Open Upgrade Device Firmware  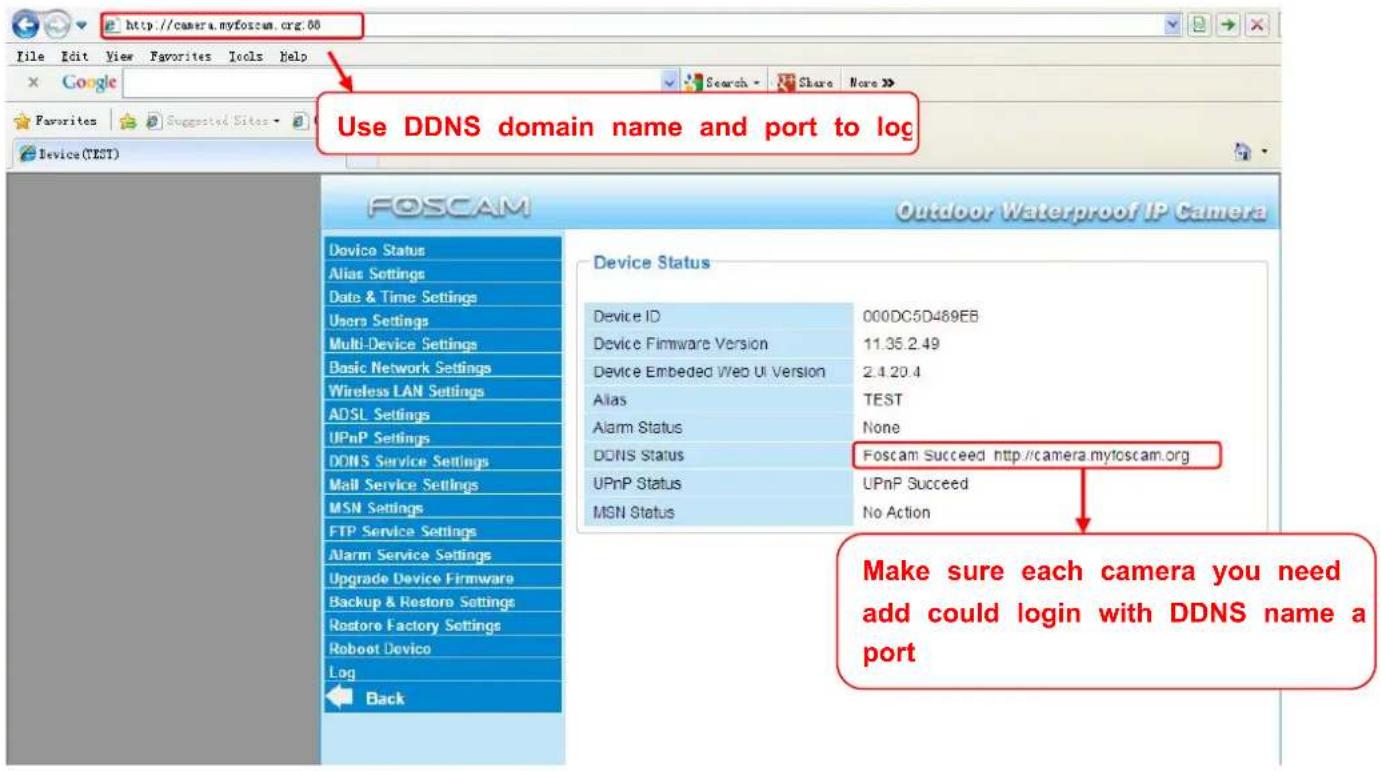point(443,578)
